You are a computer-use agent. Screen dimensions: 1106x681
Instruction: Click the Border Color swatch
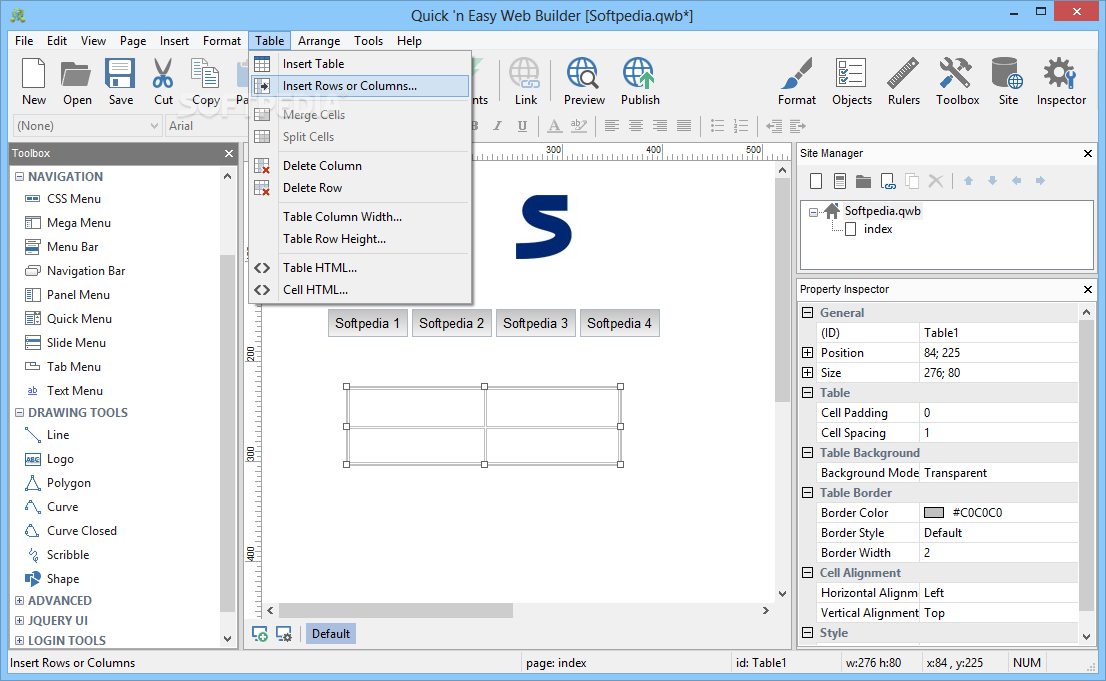tap(934, 513)
